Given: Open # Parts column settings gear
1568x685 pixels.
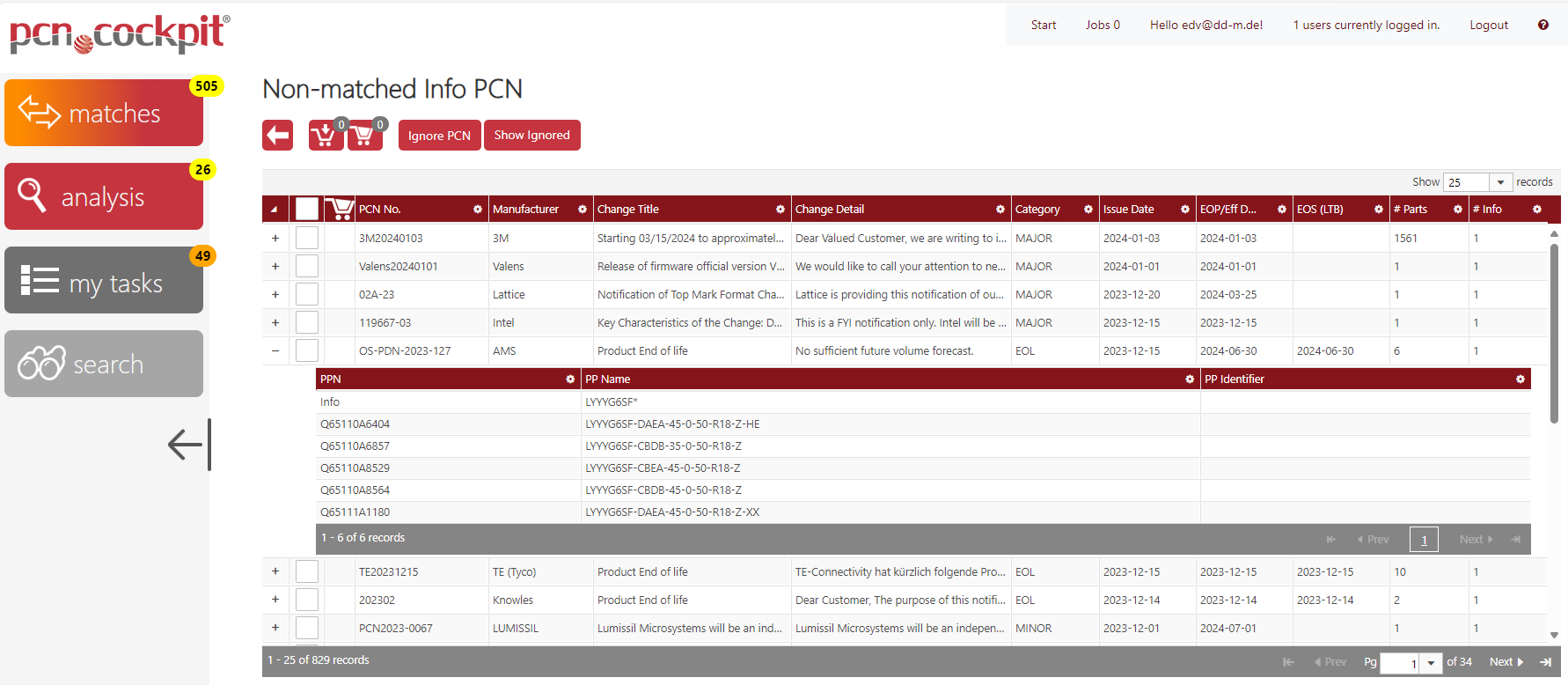Looking at the screenshot, I should [1458, 209].
